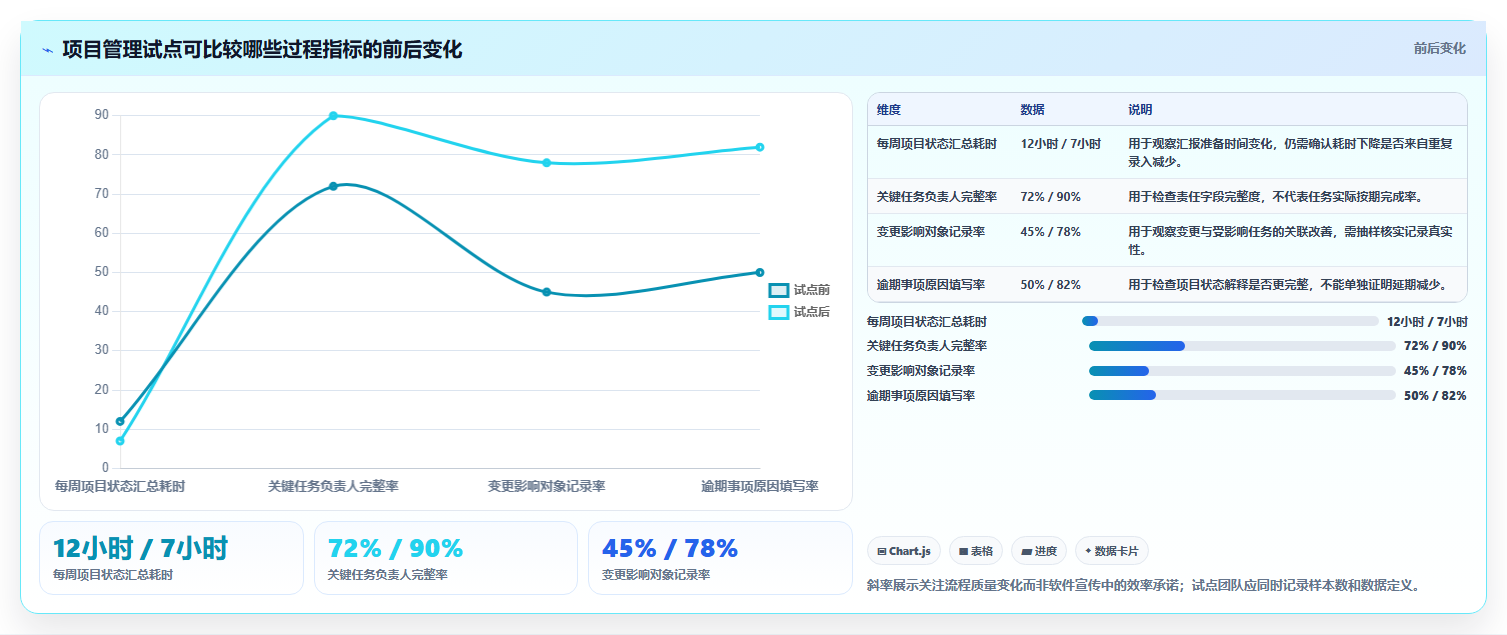Click the footer note starting 斜率展示
Screen dimensions: 1507x635
click(1145, 586)
